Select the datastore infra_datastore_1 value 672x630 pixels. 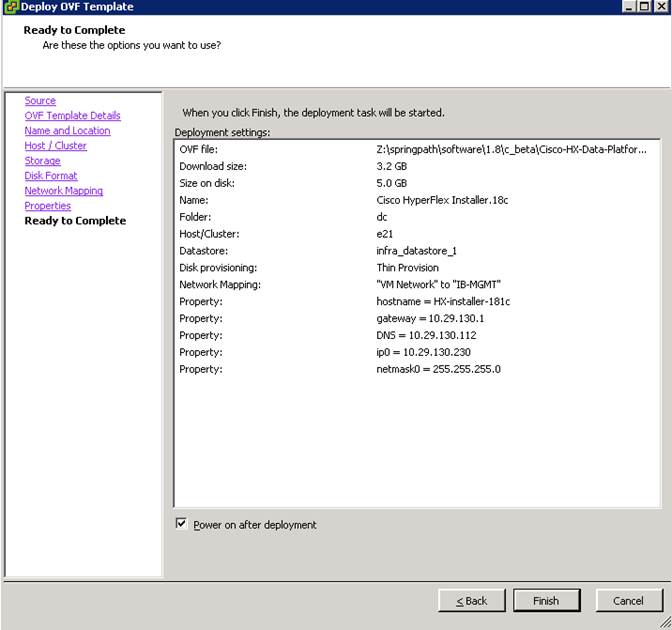[417, 251]
